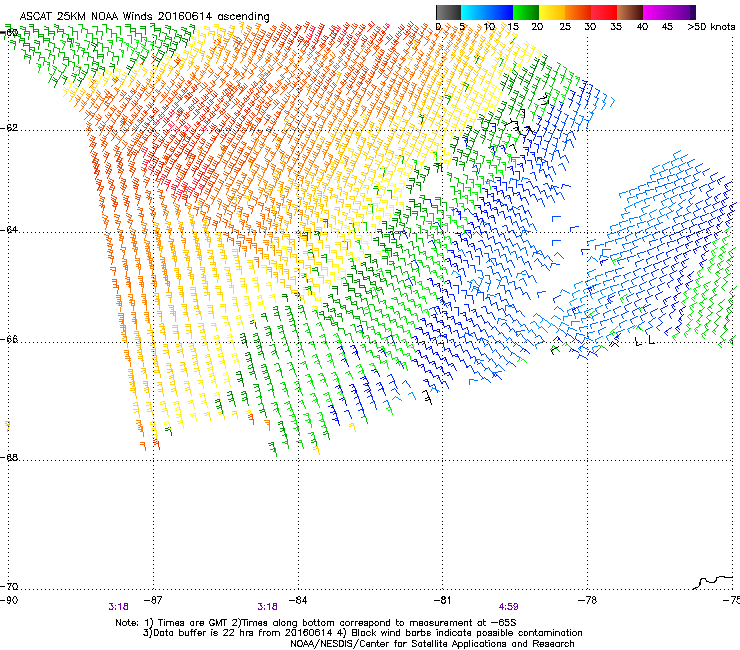The height and width of the screenshot is (650, 740).
Task: Click the note about measurement at -65S
Action: click(x=374, y=623)
